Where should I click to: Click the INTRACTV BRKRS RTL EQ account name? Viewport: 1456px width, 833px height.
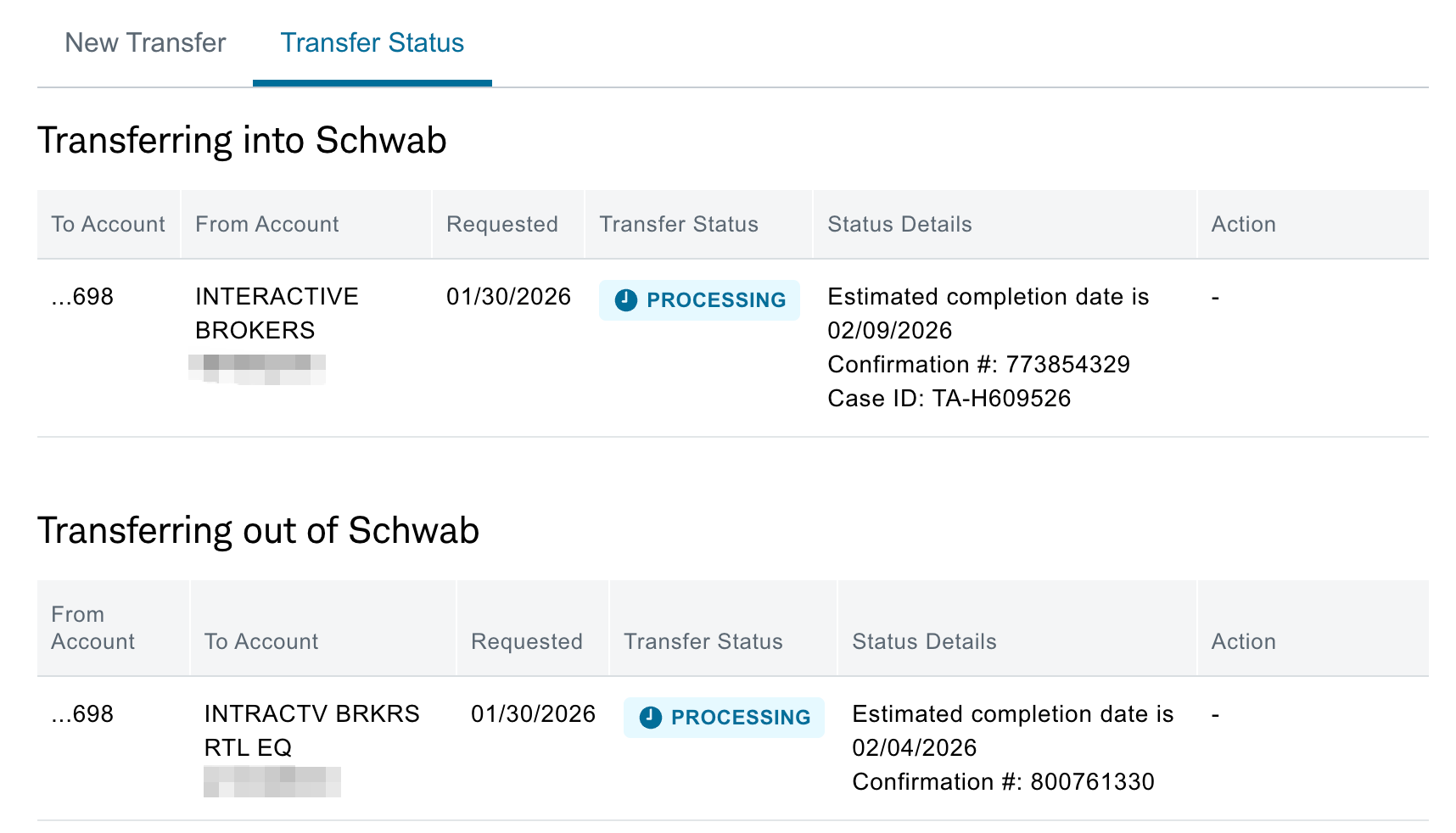coord(311,730)
